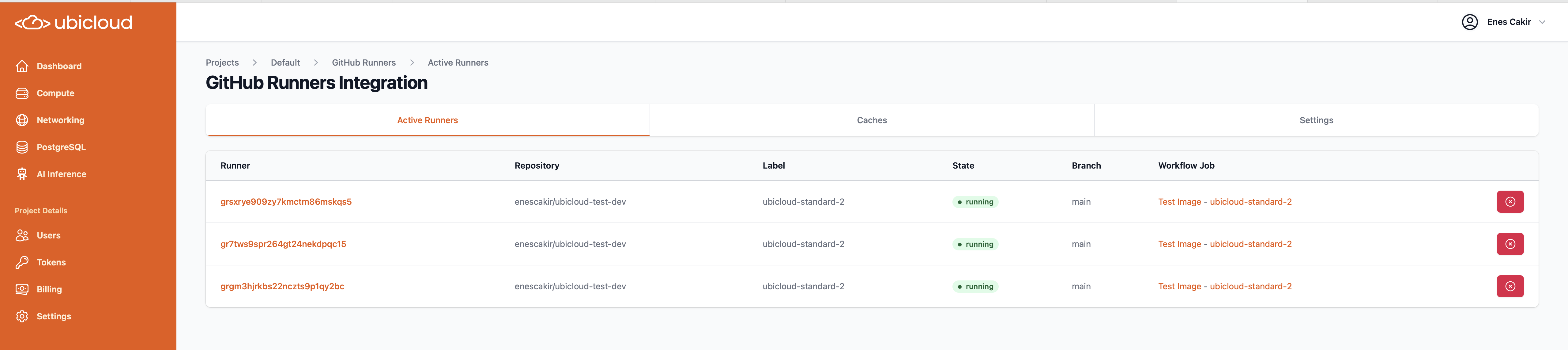Click the State column header
Screen dimensions: 1568x350
[963, 165]
